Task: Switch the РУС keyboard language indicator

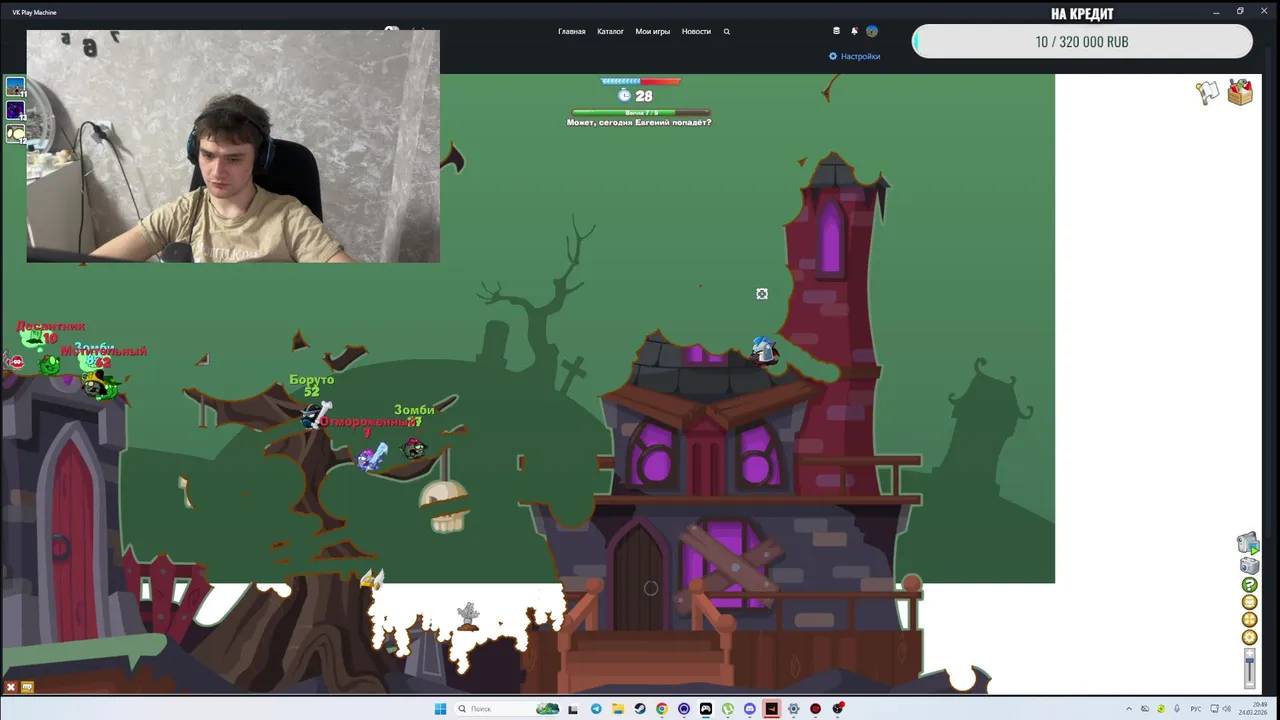Action: pyautogui.click(x=1196, y=709)
